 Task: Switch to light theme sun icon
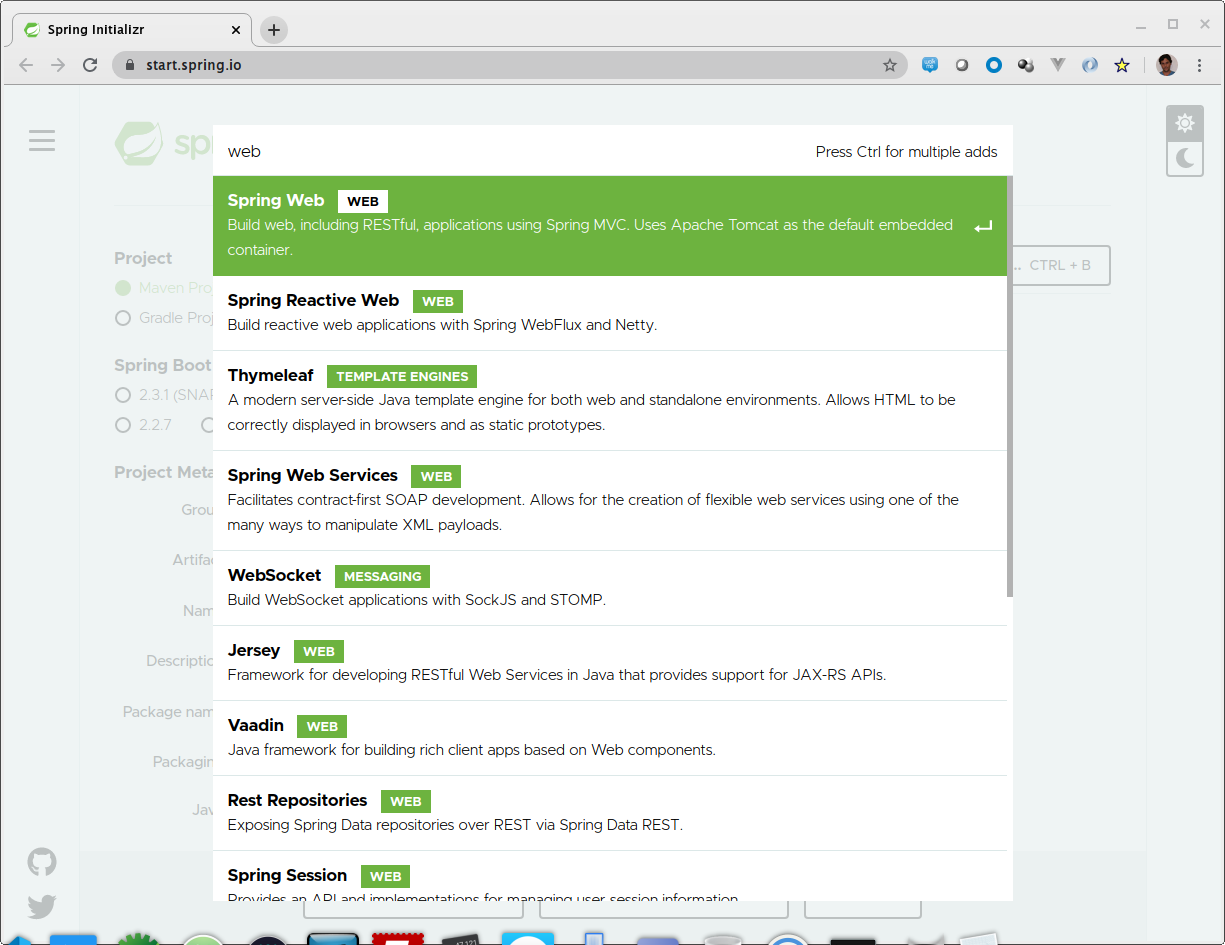click(1184, 123)
